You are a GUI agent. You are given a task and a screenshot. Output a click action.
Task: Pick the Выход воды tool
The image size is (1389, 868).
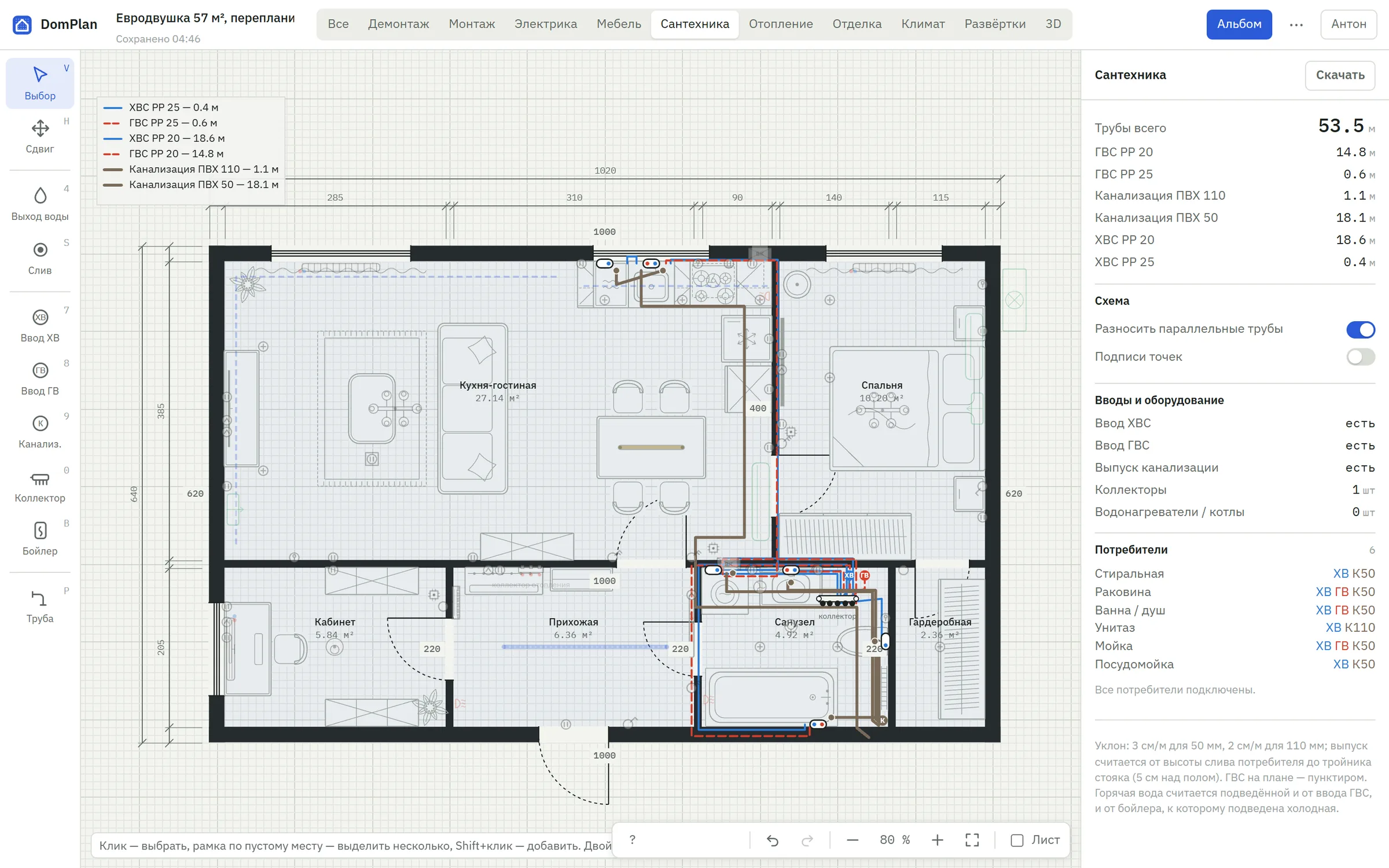pos(40,204)
